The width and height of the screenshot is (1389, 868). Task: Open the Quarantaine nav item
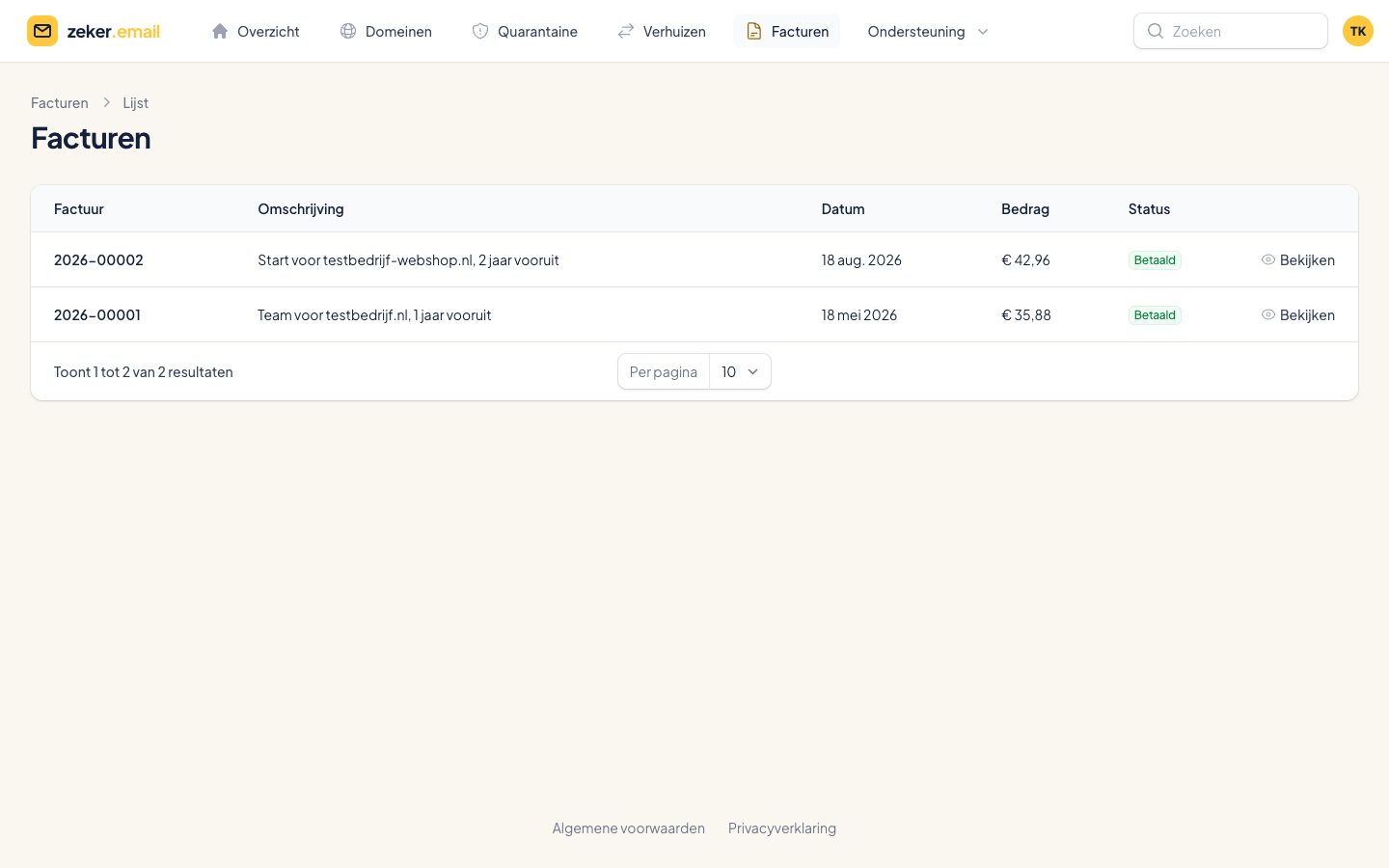tap(525, 31)
